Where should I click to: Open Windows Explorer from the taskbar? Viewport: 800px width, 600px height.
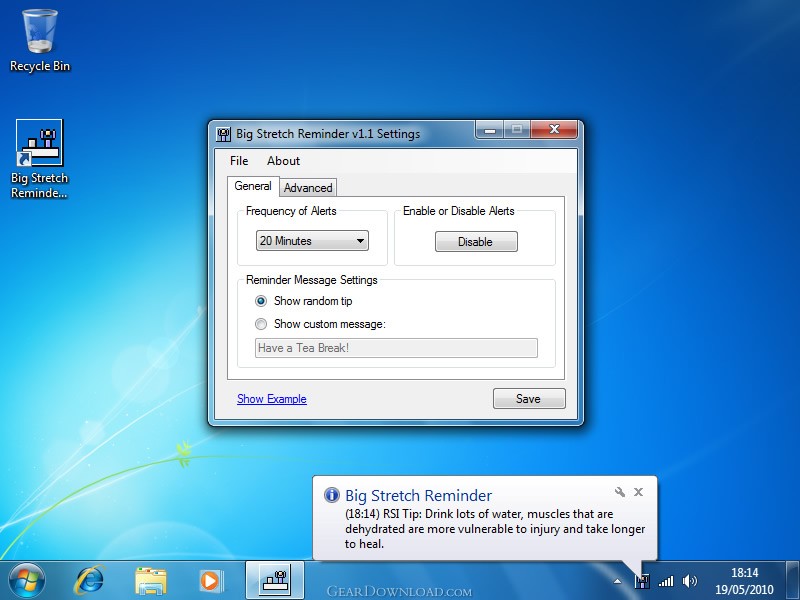click(x=151, y=581)
